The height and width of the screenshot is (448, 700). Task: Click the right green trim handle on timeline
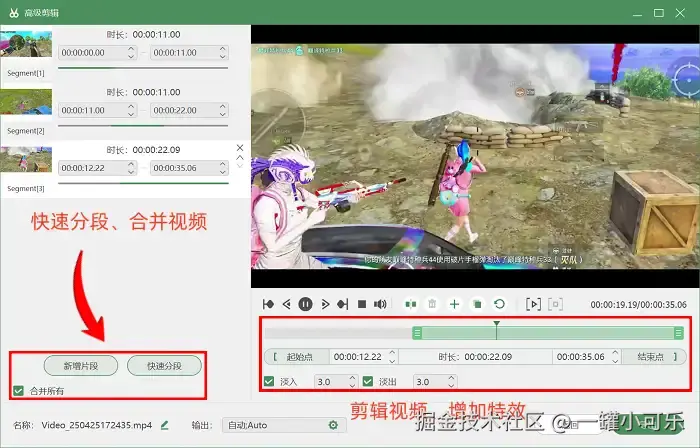[679, 333]
